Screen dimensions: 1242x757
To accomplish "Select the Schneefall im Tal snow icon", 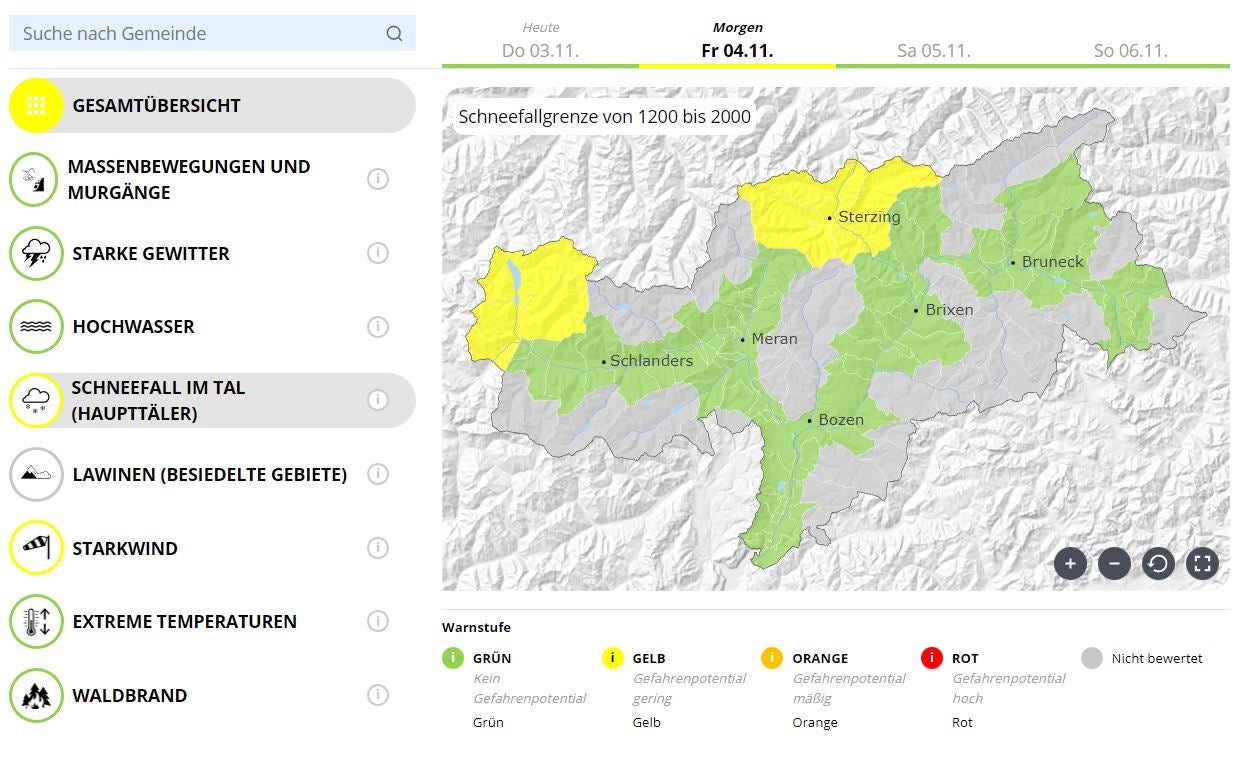I will 36,400.
